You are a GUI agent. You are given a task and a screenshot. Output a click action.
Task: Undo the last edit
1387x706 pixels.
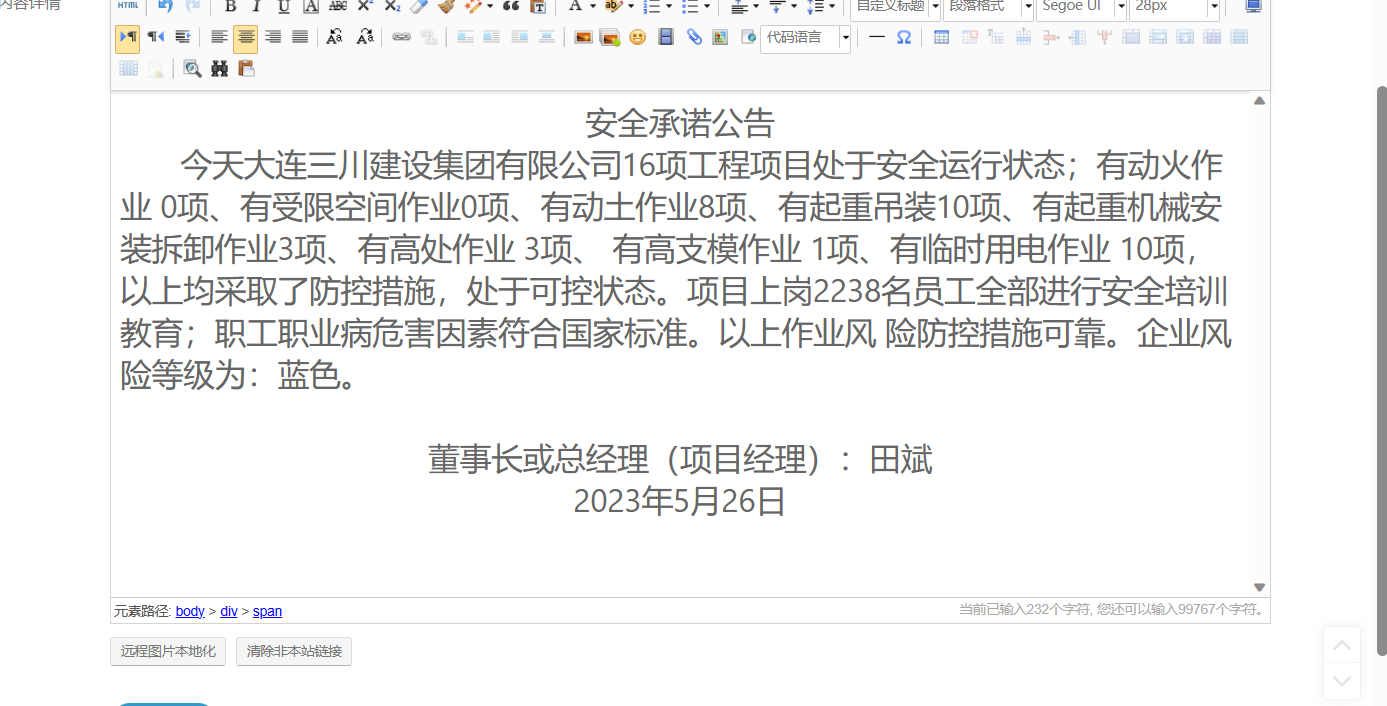(x=166, y=6)
